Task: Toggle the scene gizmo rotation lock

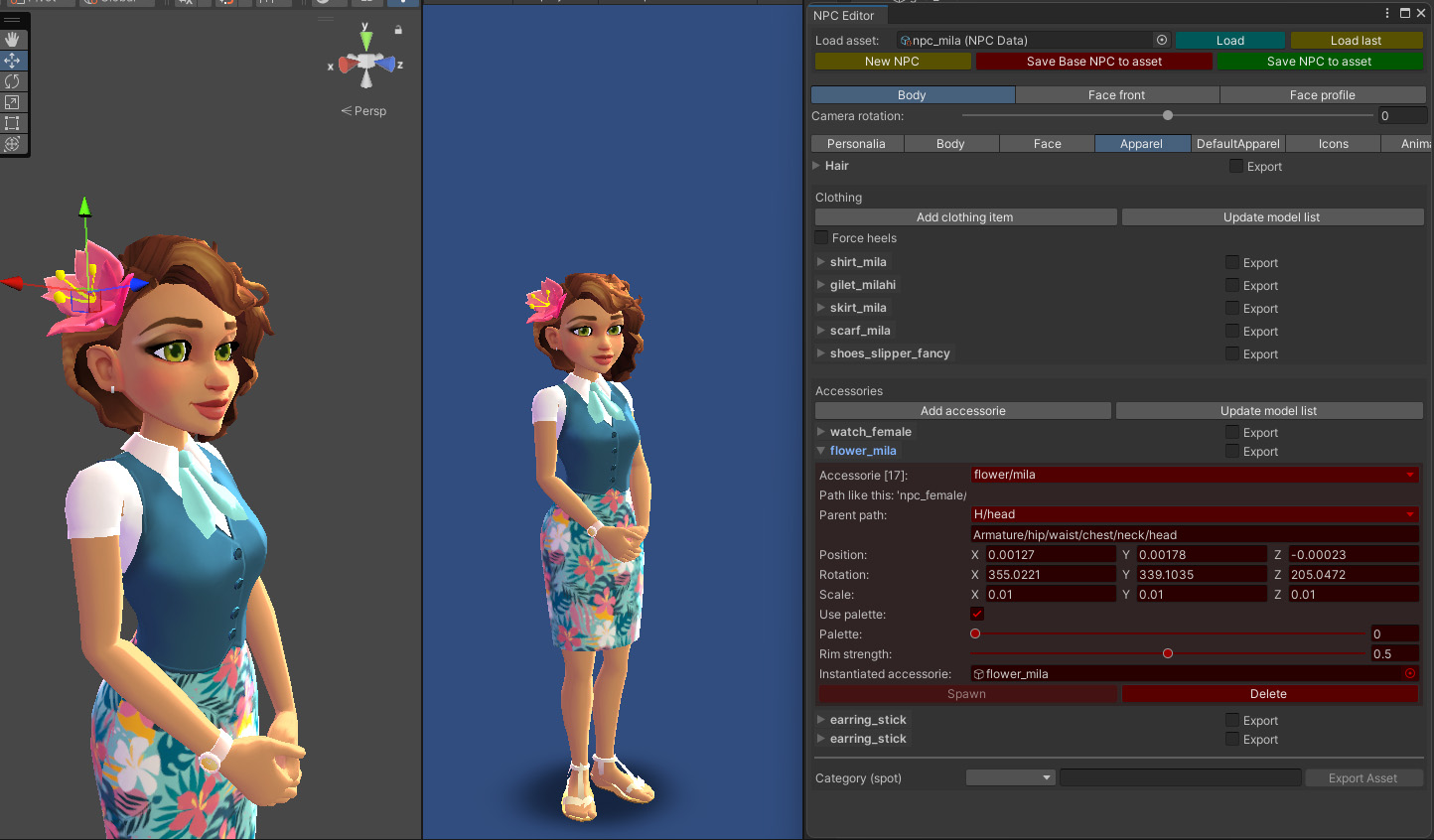Action: (x=398, y=30)
